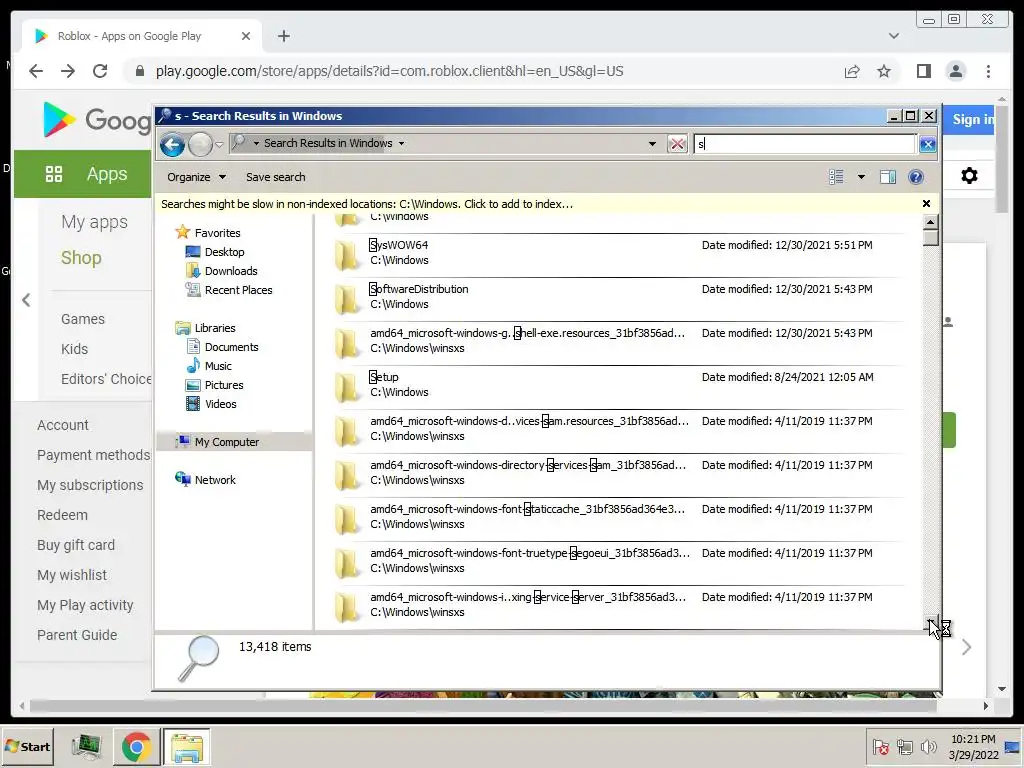Open Action Center flag in tray
This screenshot has width=1024, height=768.
tap(880, 746)
